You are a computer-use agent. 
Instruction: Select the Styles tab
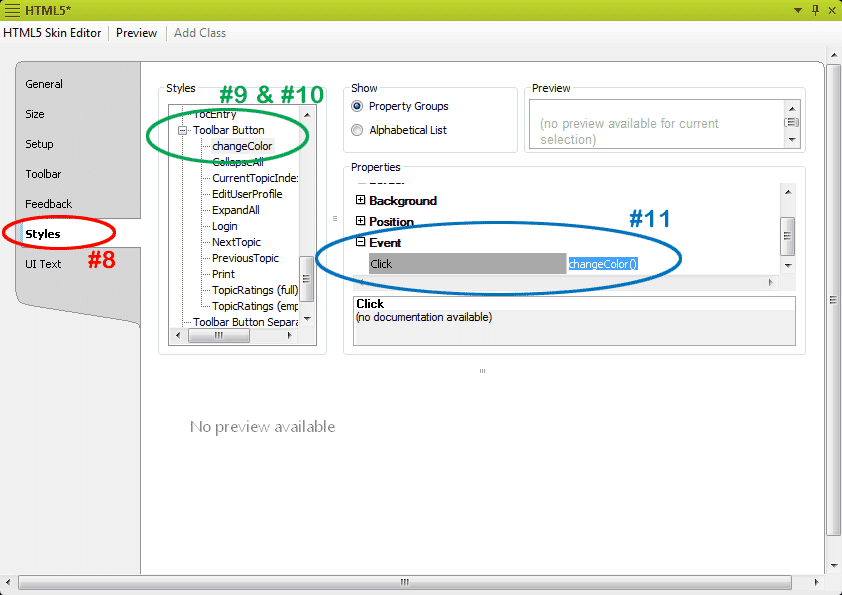pos(43,234)
